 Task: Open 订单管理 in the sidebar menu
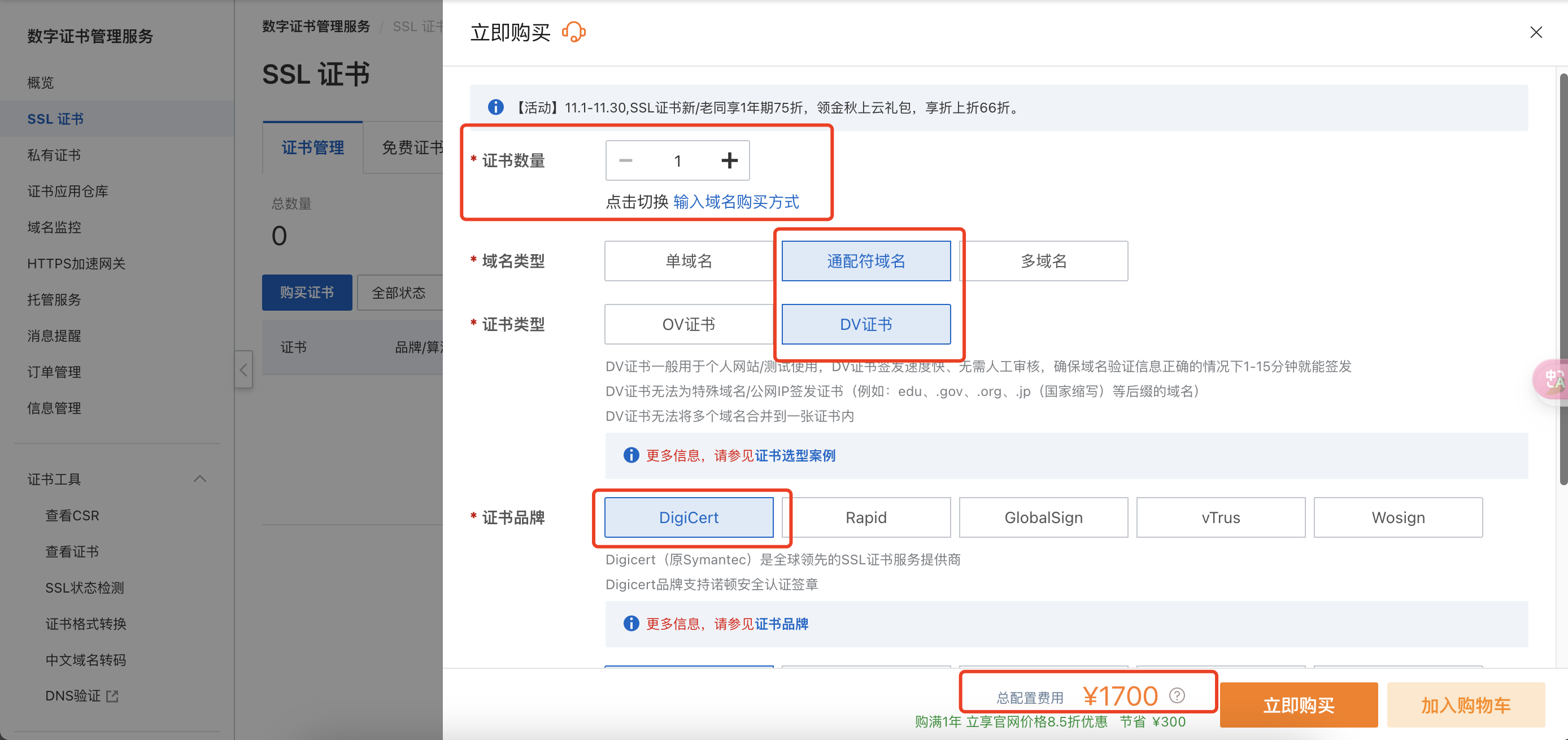tap(54, 372)
